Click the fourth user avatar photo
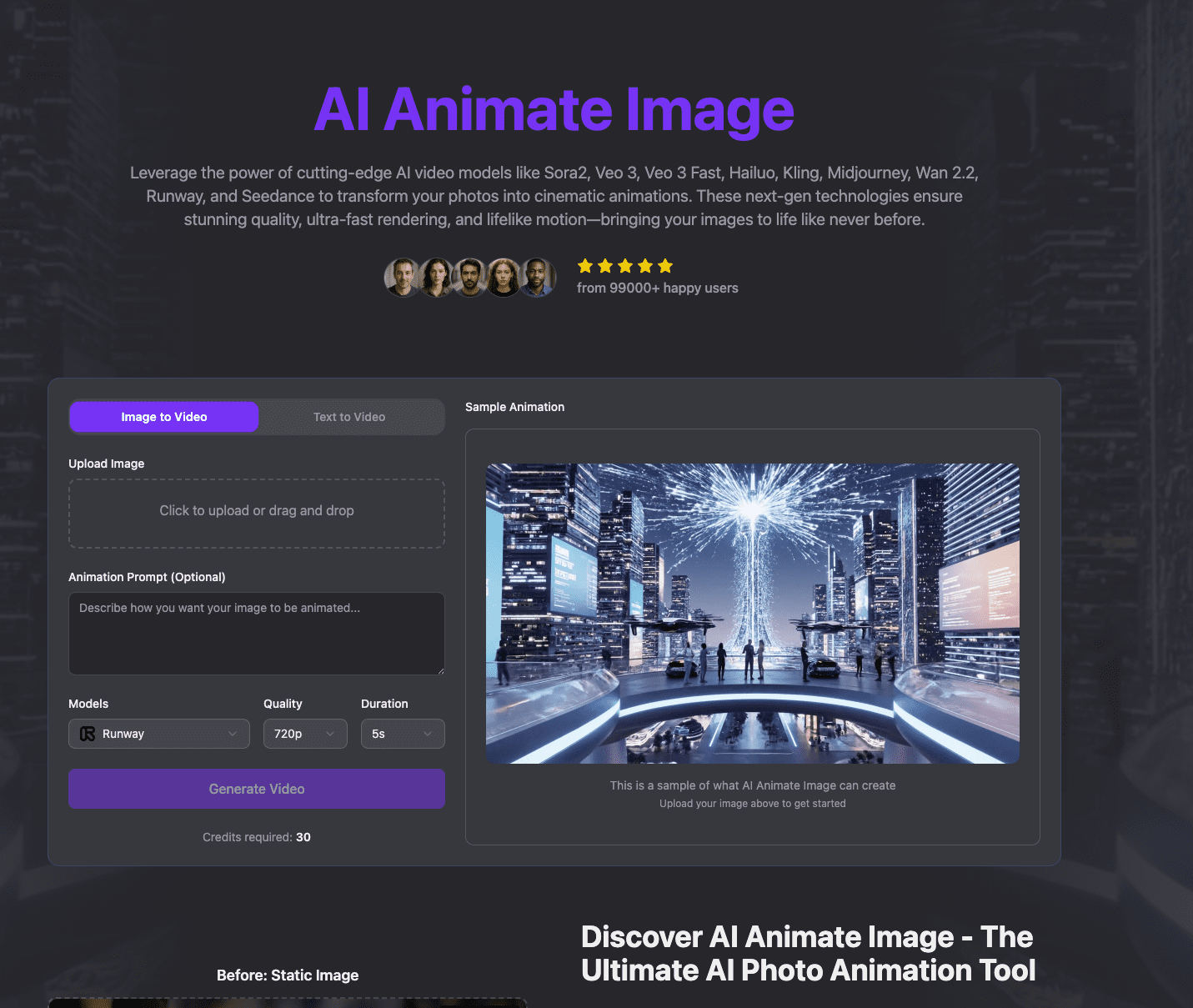The width and height of the screenshot is (1193, 1008). pos(504,278)
